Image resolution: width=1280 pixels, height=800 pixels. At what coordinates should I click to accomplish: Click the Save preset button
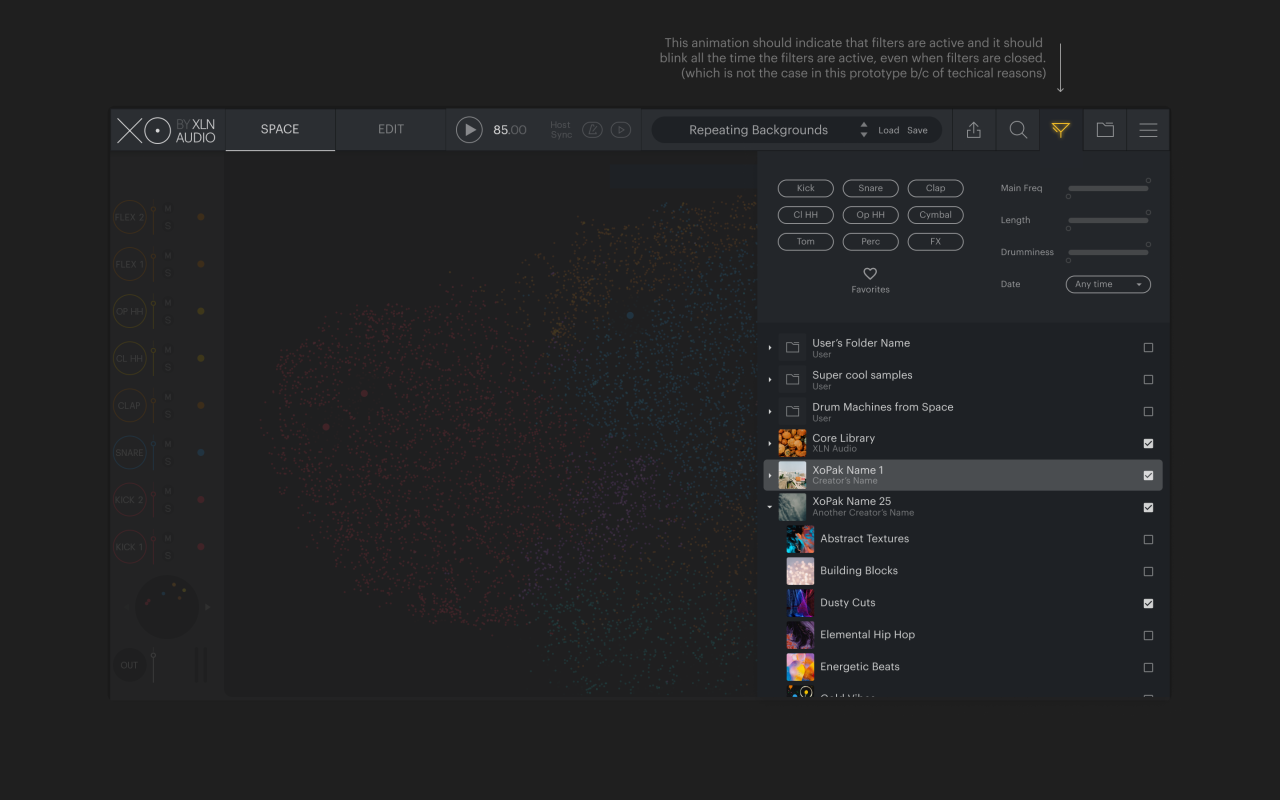point(917,131)
